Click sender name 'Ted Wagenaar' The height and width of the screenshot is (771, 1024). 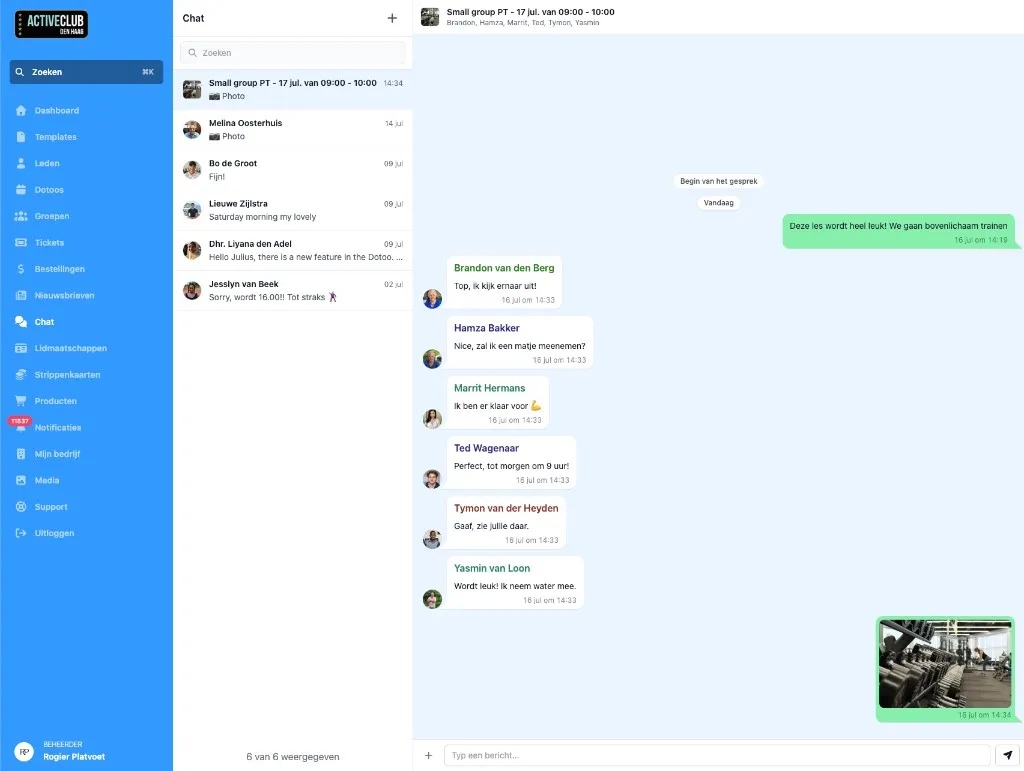(x=487, y=448)
